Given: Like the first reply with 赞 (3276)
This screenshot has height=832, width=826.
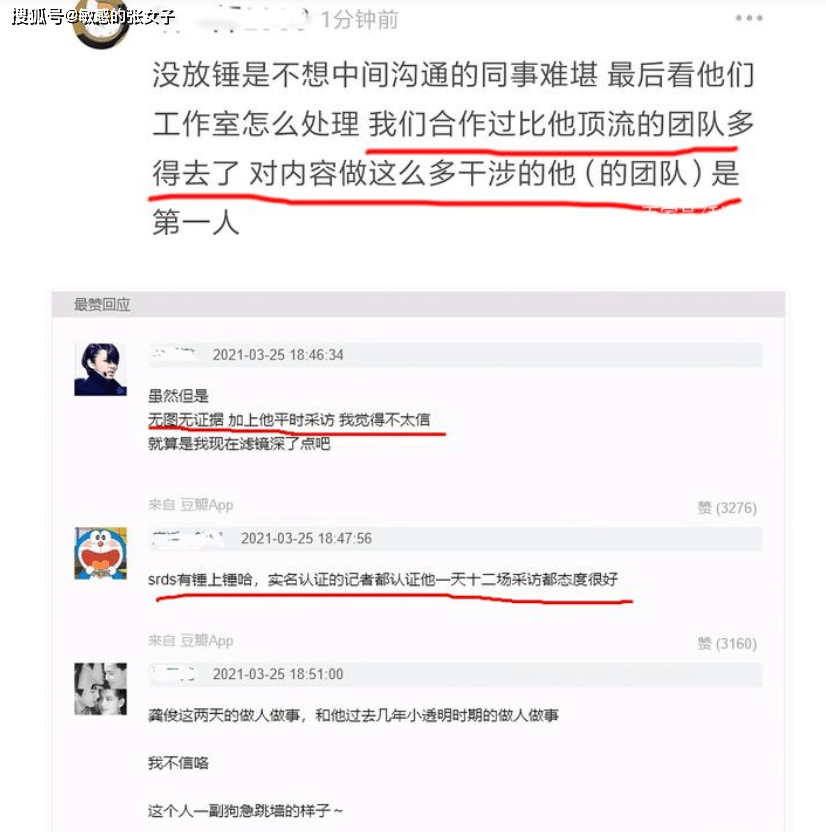Looking at the screenshot, I should [x=727, y=508].
